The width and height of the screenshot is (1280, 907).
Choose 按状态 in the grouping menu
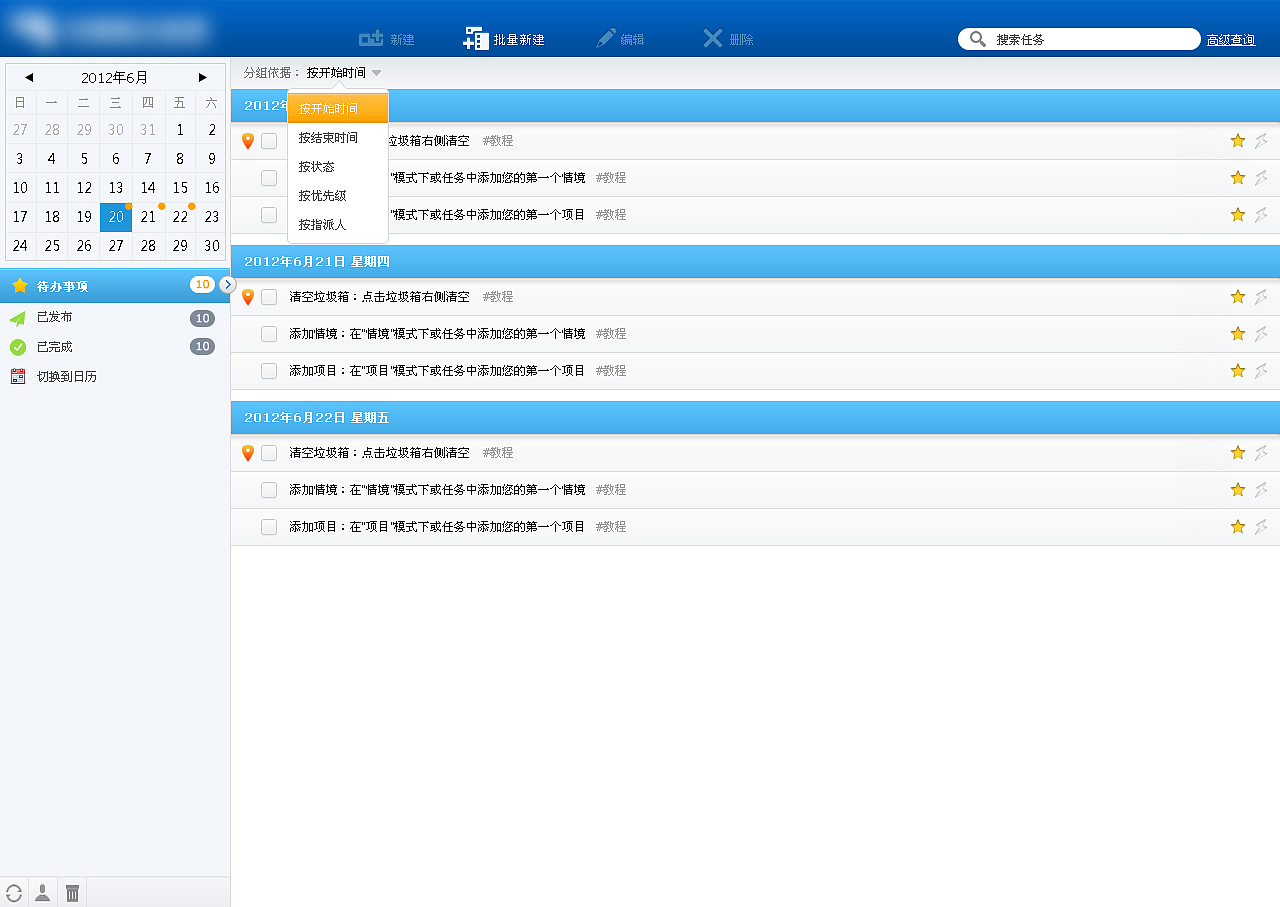338,166
